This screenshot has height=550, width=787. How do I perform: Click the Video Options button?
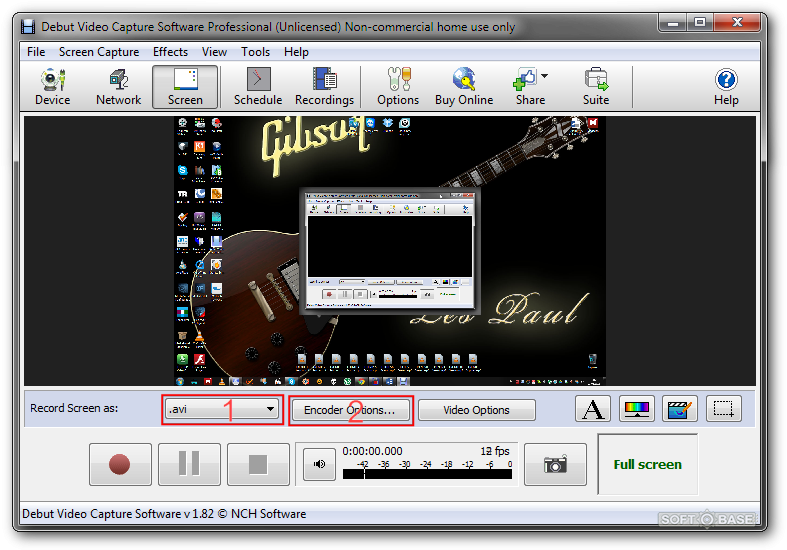click(476, 410)
